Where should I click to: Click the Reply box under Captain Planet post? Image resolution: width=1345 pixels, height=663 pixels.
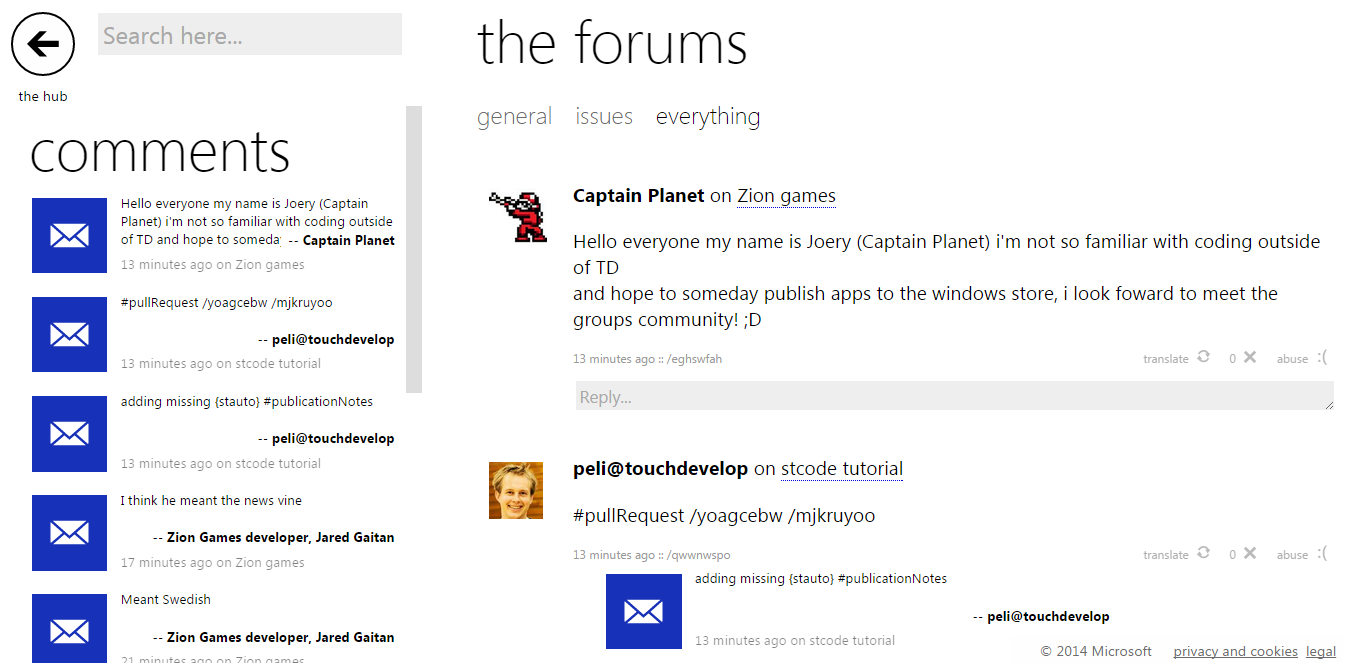coord(954,396)
